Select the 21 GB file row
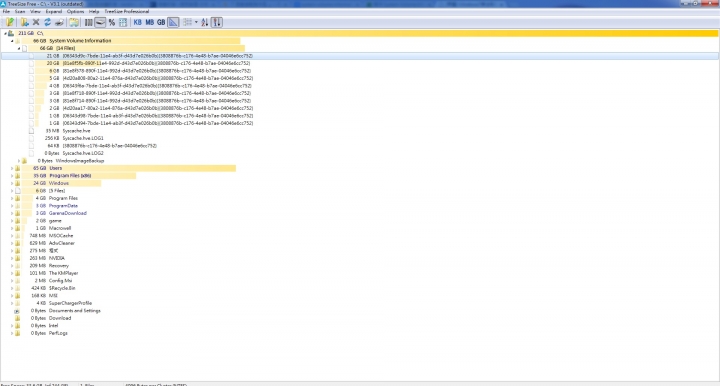Screen dimensions: 720x386 360,56
